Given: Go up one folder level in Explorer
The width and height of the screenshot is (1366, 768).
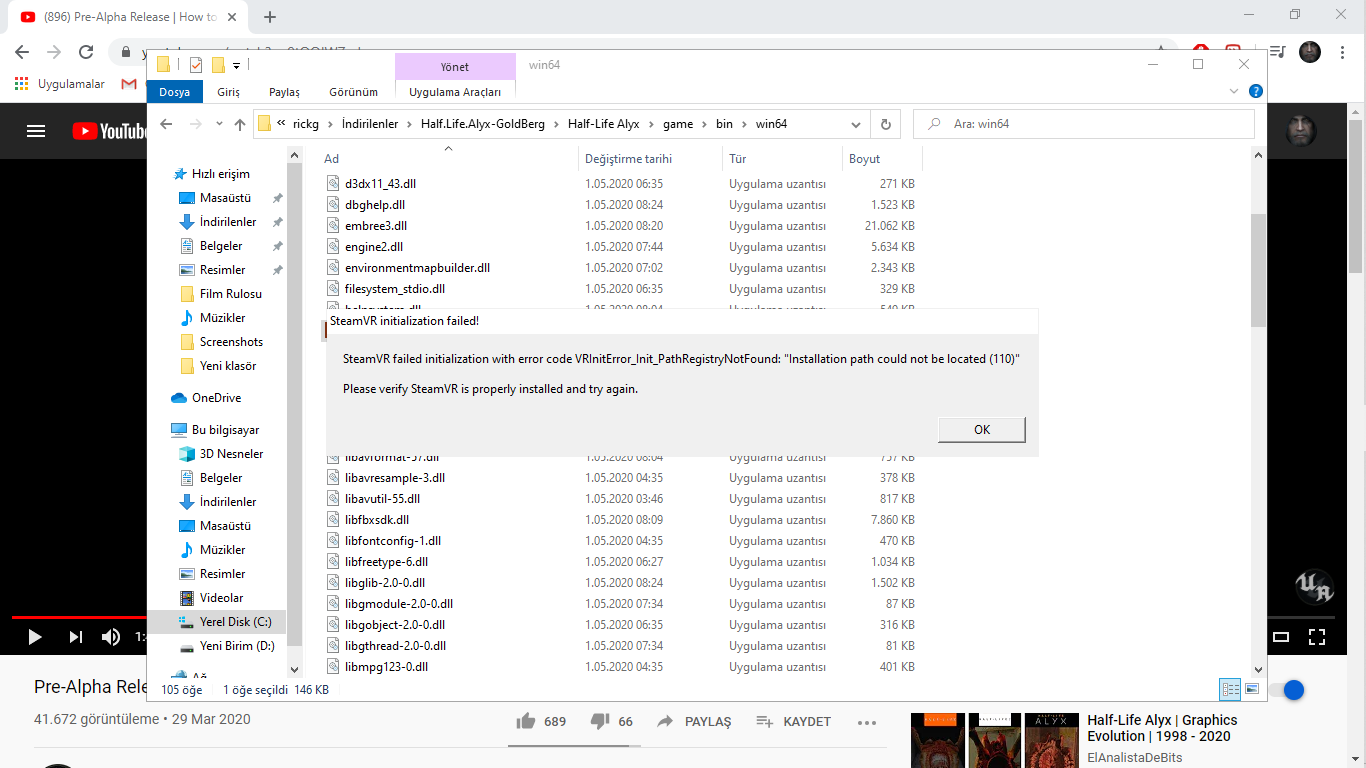Looking at the screenshot, I should 240,124.
